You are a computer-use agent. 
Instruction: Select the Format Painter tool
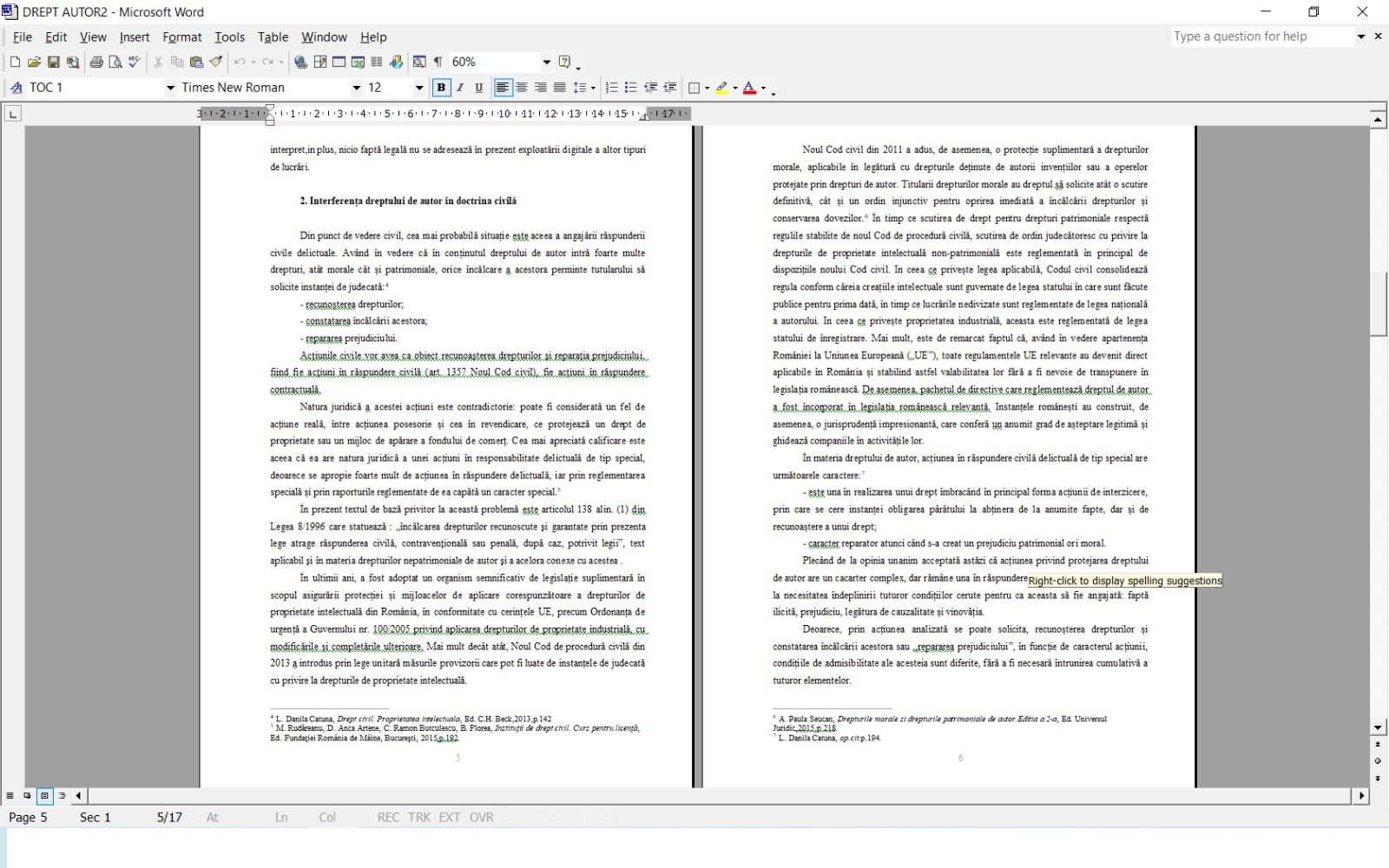tap(216, 62)
